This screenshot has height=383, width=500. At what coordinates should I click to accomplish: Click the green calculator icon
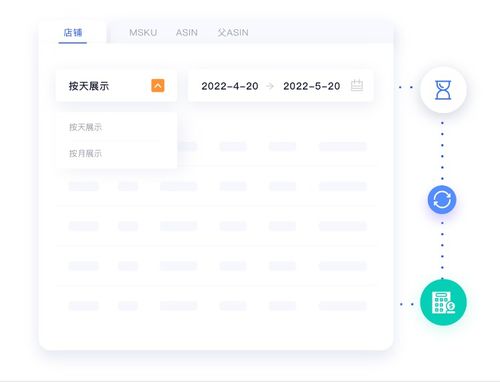coord(443,303)
